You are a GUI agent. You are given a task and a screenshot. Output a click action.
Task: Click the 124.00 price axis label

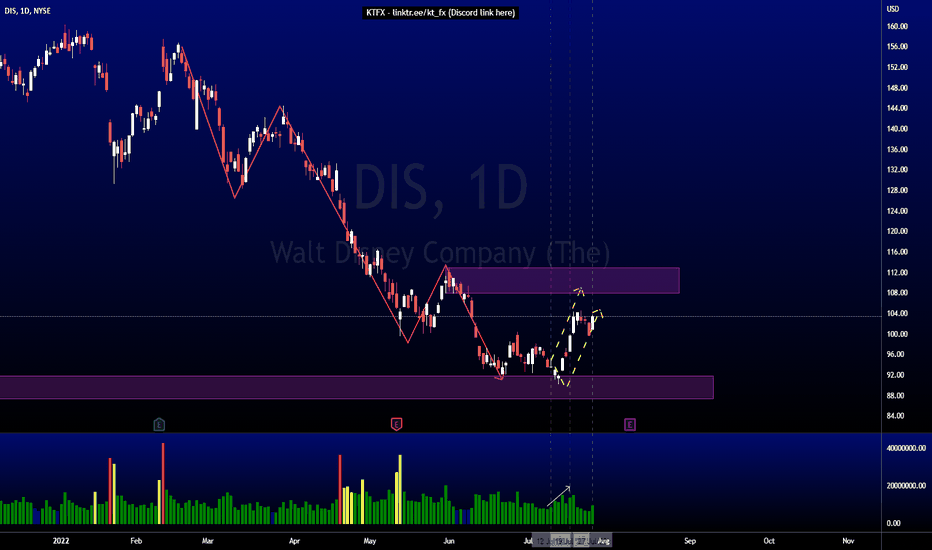[x=897, y=211]
